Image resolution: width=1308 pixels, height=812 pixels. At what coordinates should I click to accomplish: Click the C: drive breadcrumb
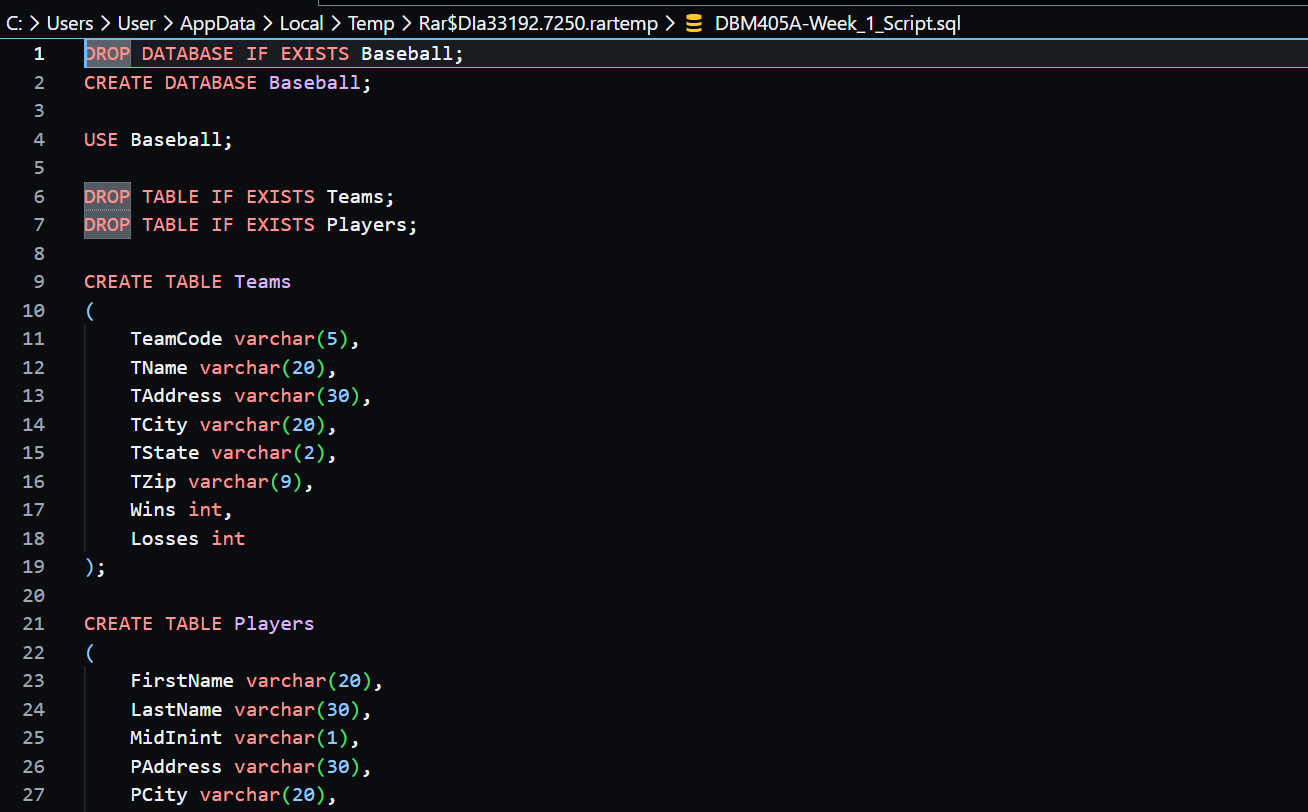[x=15, y=24]
